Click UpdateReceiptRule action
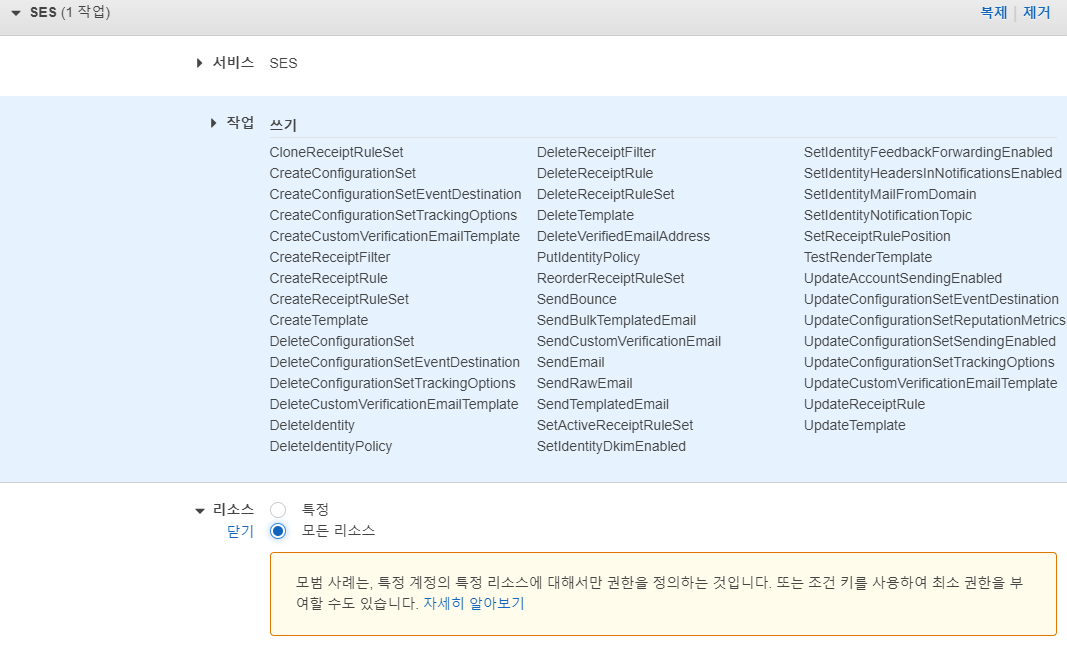The height and width of the screenshot is (668, 1067). [864, 405]
